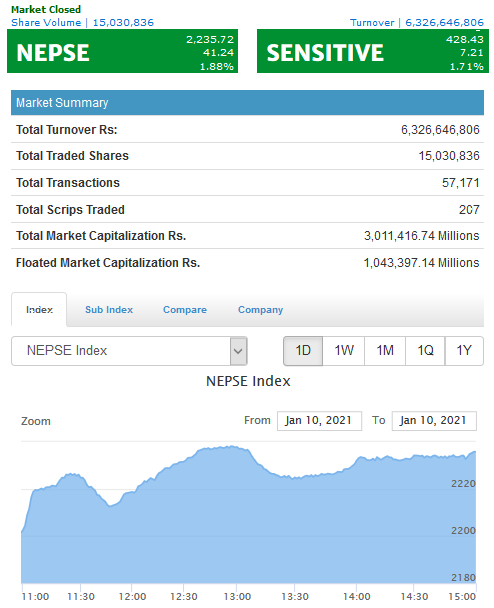Switch to the Company tab
Viewport: 494px width, 608px height.
[x=261, y=310]
